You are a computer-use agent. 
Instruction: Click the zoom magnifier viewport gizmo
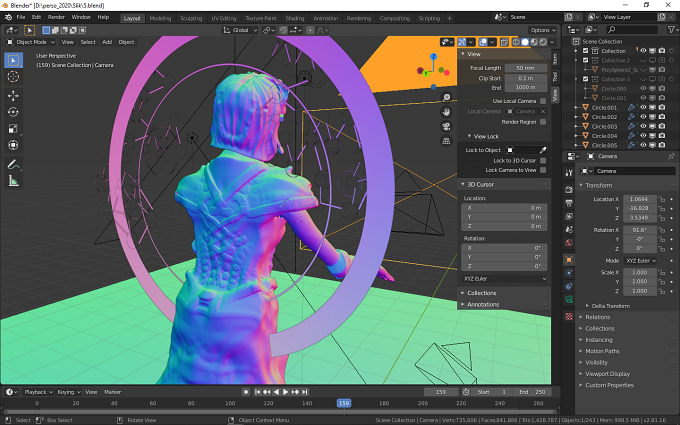[446, 97]
